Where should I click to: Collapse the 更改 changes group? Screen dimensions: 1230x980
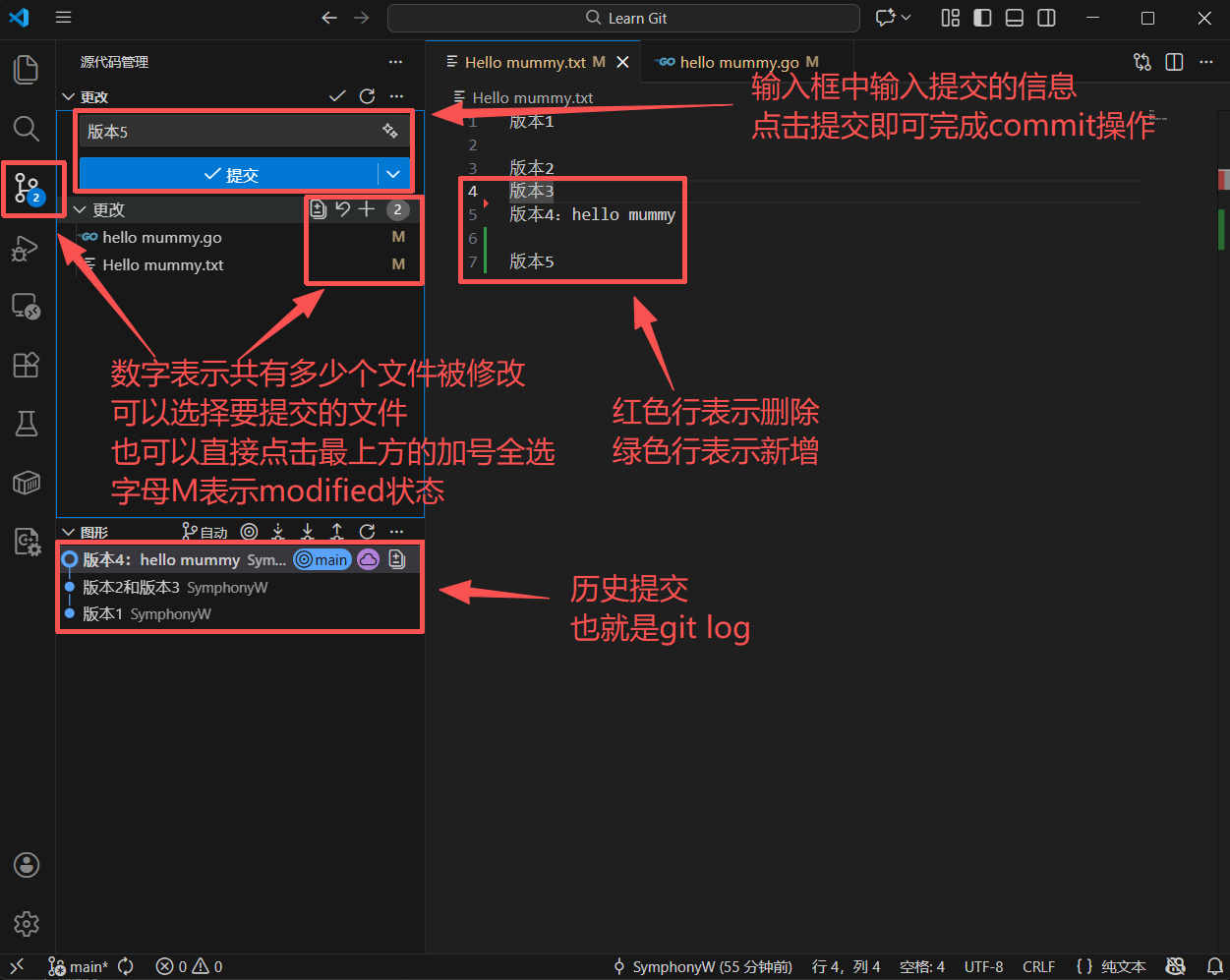(81, 209)
